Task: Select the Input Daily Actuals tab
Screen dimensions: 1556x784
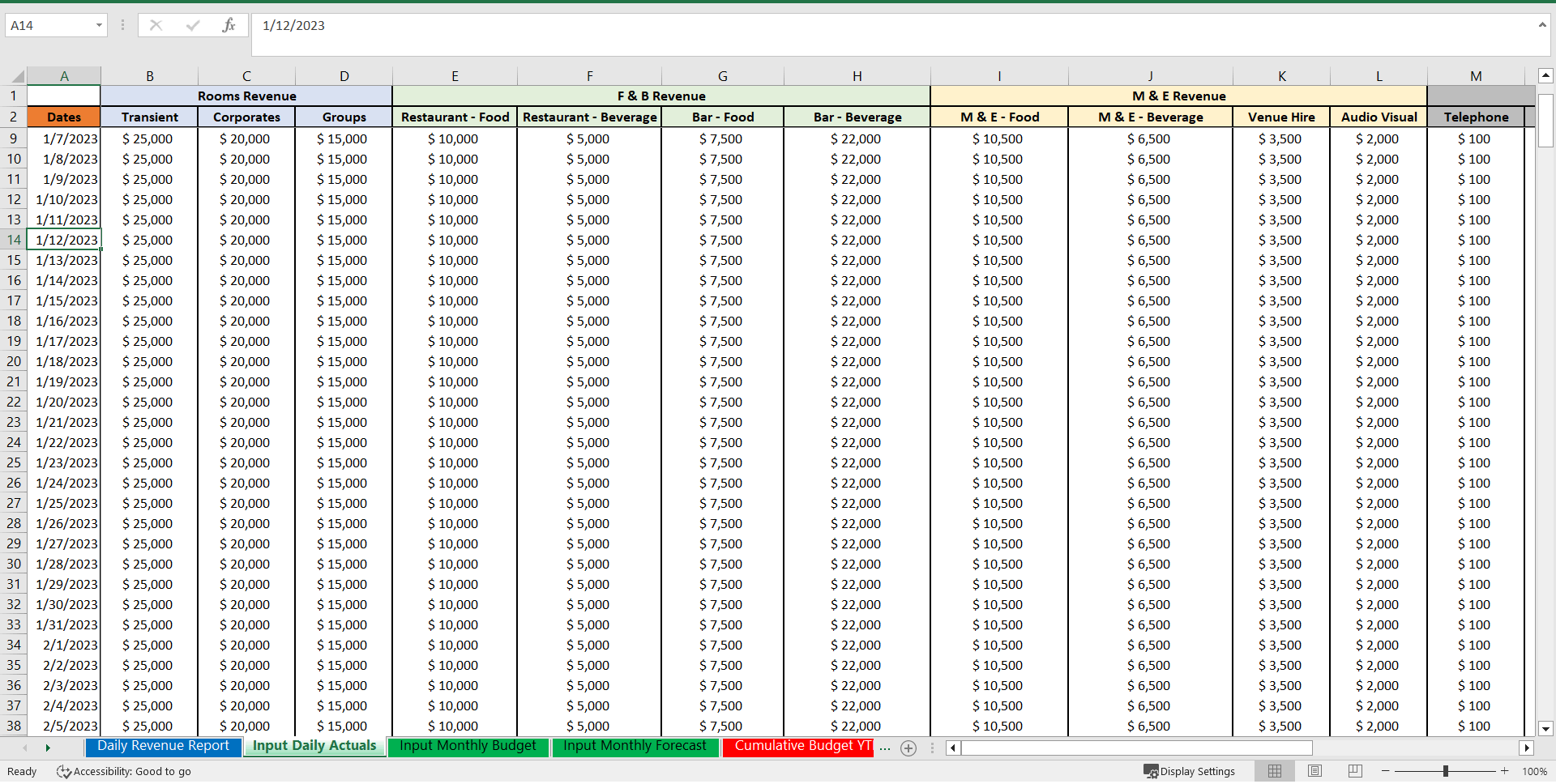Action: (x=314, y=746)
